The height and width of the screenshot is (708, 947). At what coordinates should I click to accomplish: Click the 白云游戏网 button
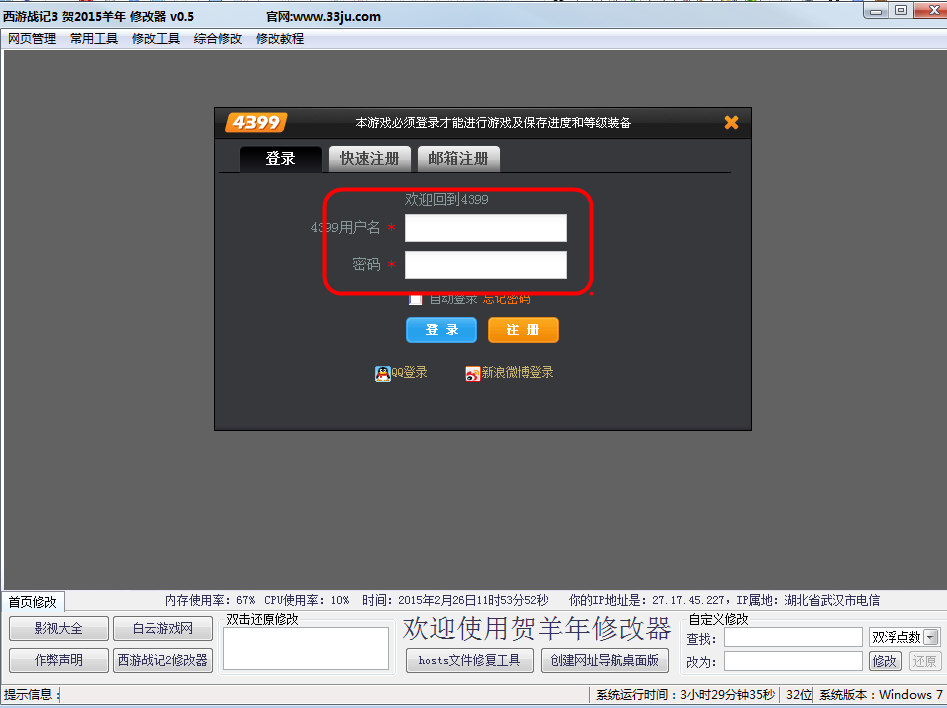(162, 628)
